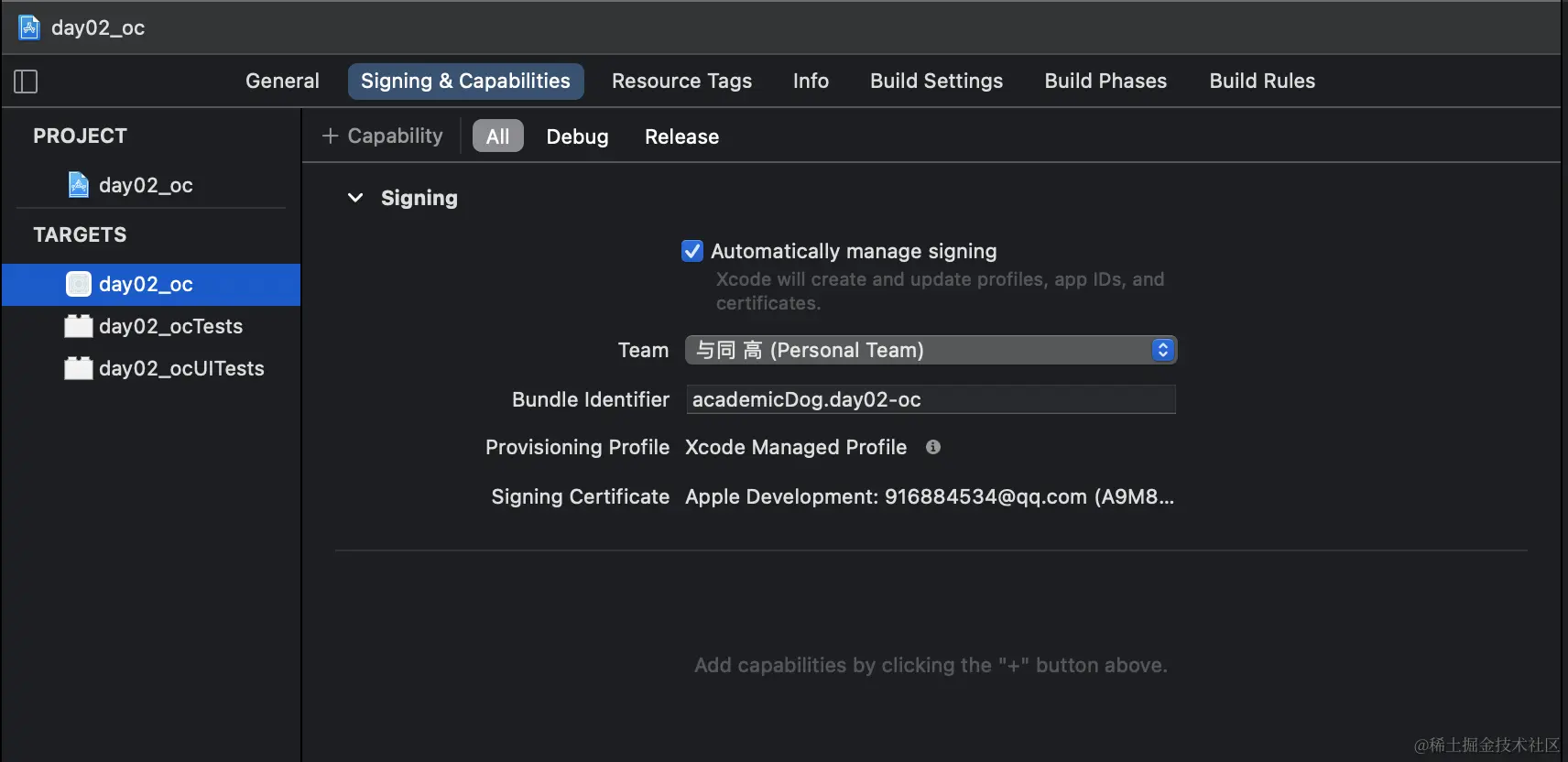Viewport: 1568px width, 762px height.
Task: Click the day02_oc app target icon
Action: coord(79,284)
